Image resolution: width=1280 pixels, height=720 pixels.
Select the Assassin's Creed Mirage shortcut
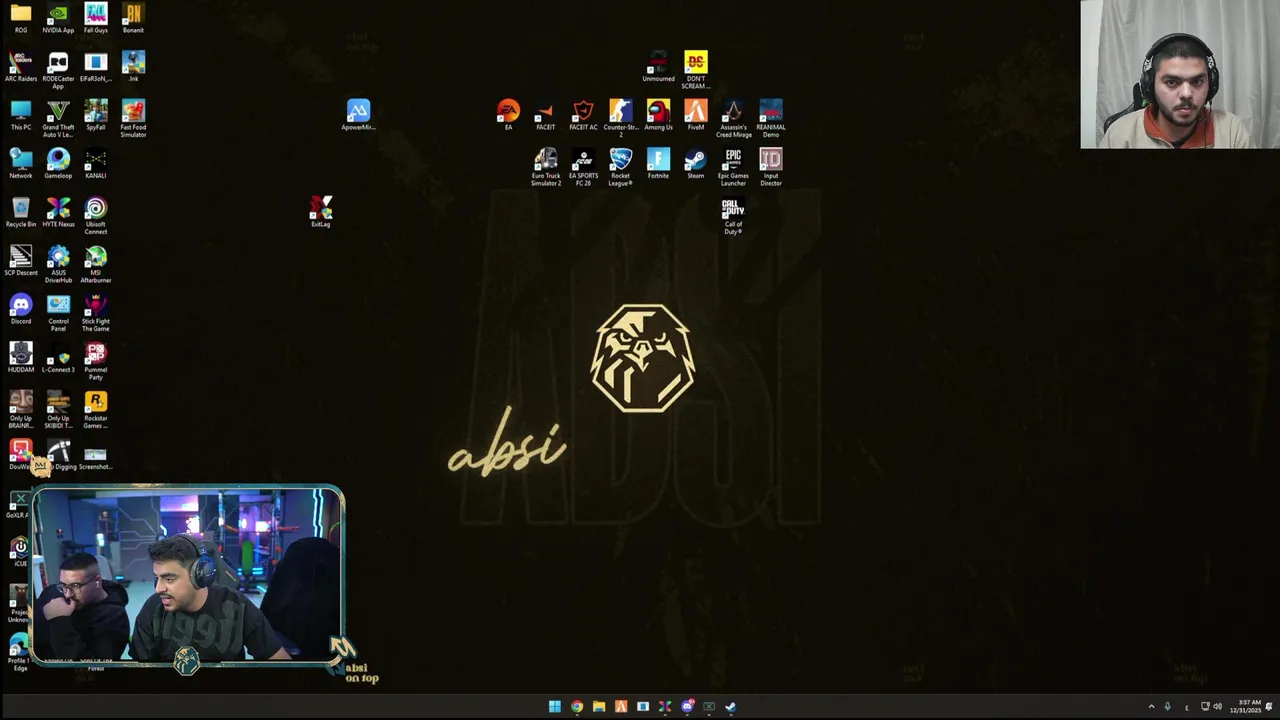733,118
